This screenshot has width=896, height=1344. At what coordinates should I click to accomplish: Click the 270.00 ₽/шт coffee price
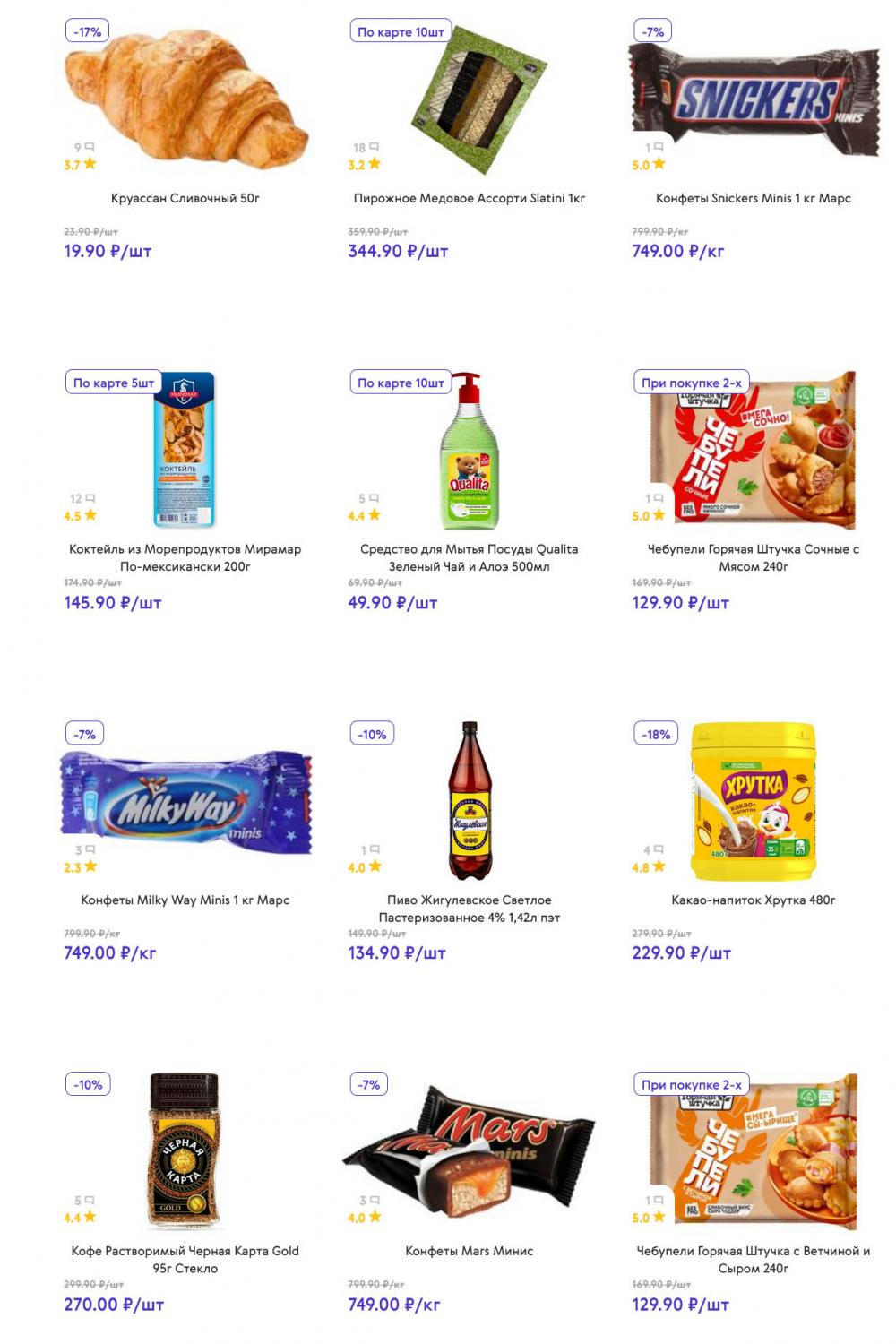coord(114,1305)
